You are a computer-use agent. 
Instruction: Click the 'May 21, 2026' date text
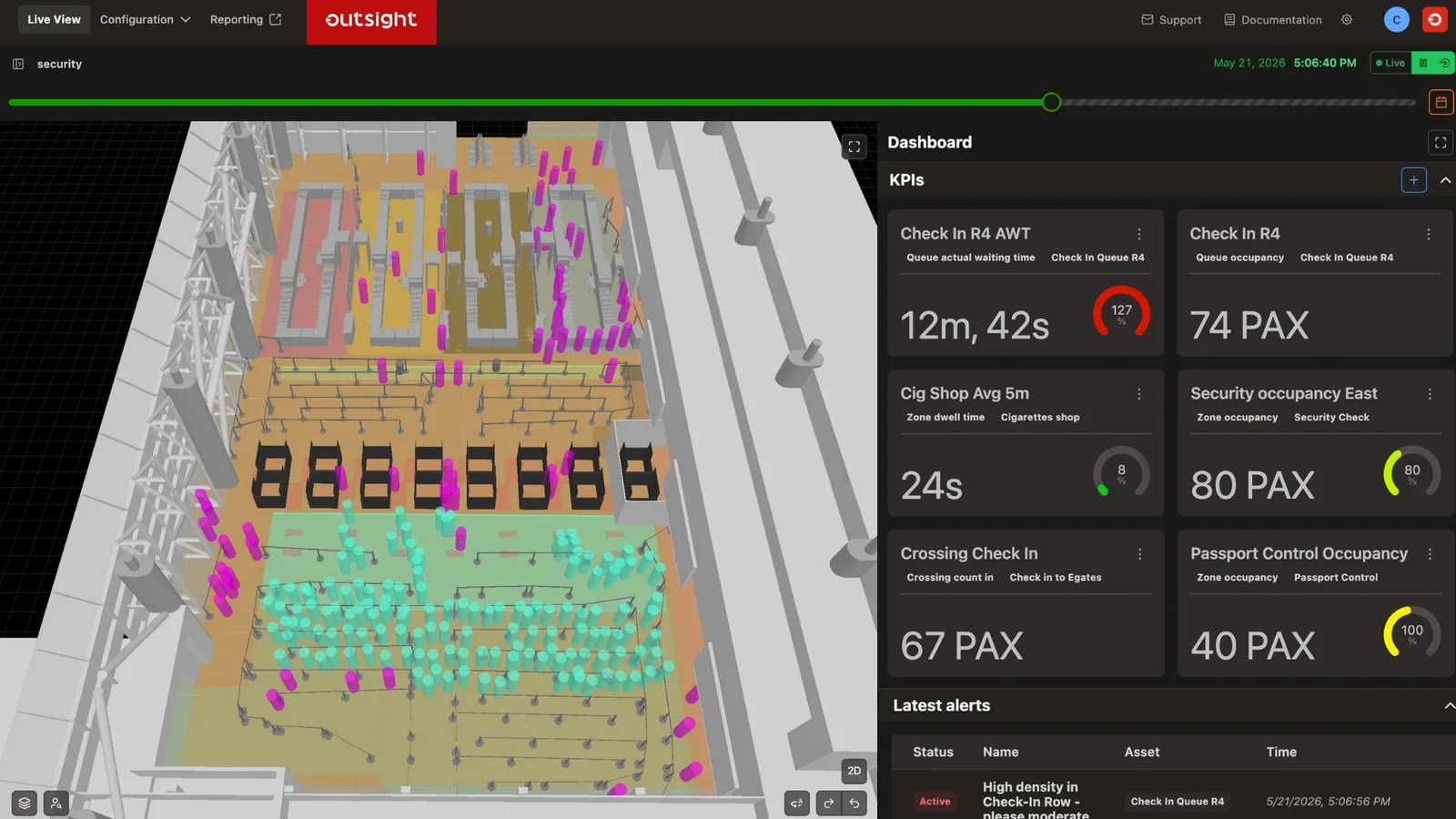(1249, 63)
